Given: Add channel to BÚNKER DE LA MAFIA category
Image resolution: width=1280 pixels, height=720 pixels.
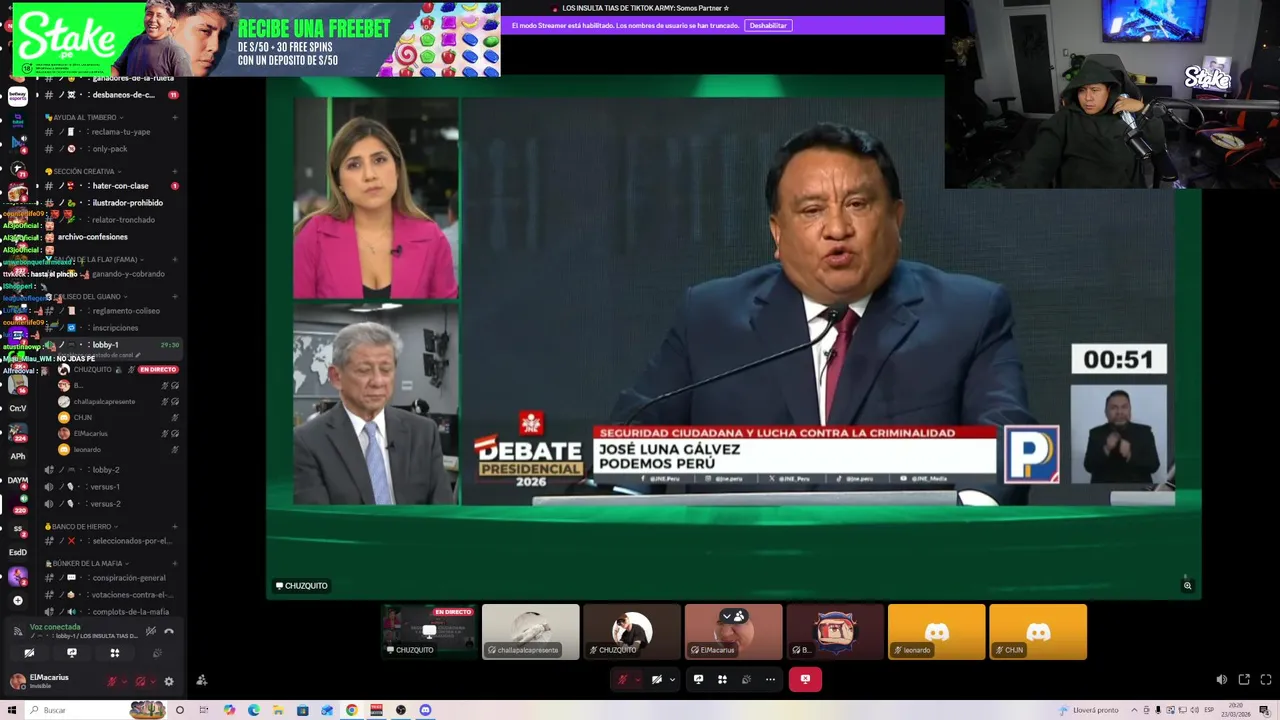Looking at the screenshot, I should [175, 564].
